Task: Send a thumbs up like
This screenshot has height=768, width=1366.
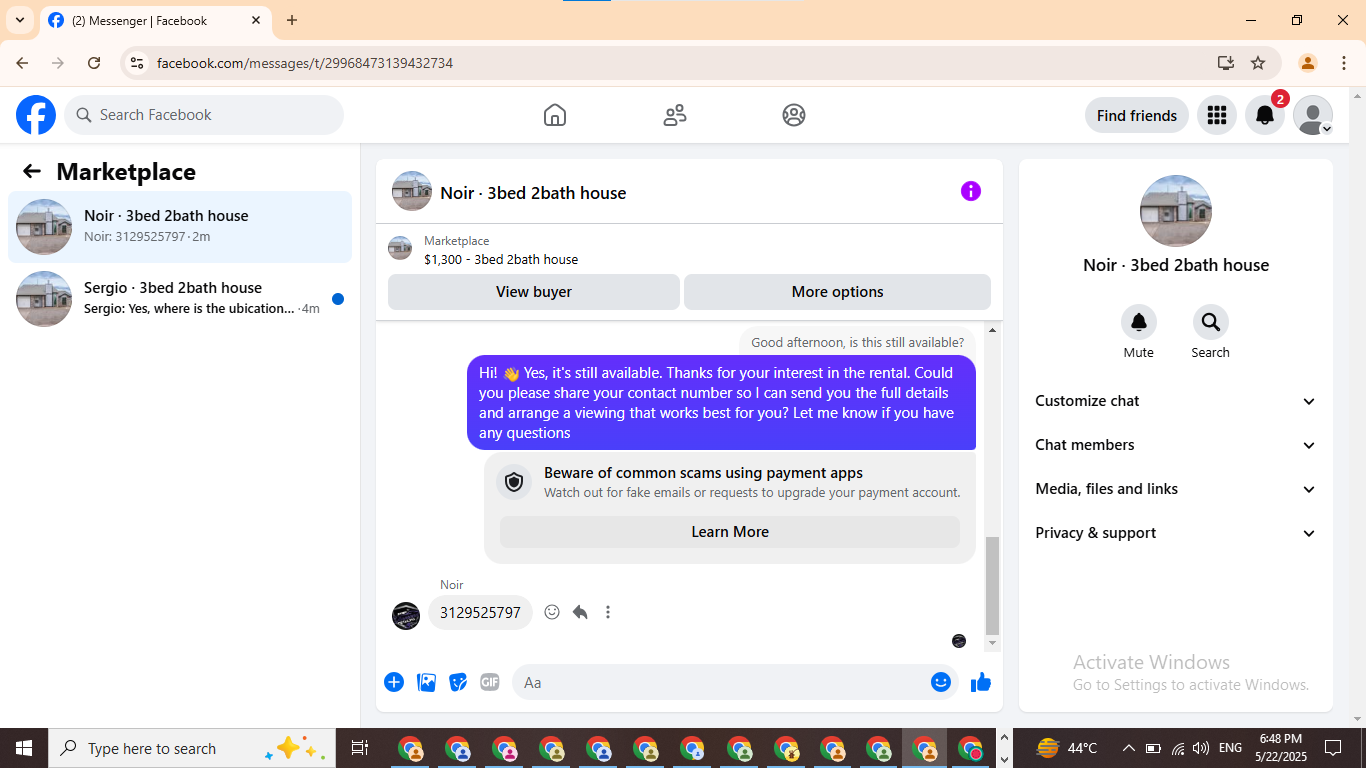Action: [x=981, y=682]
